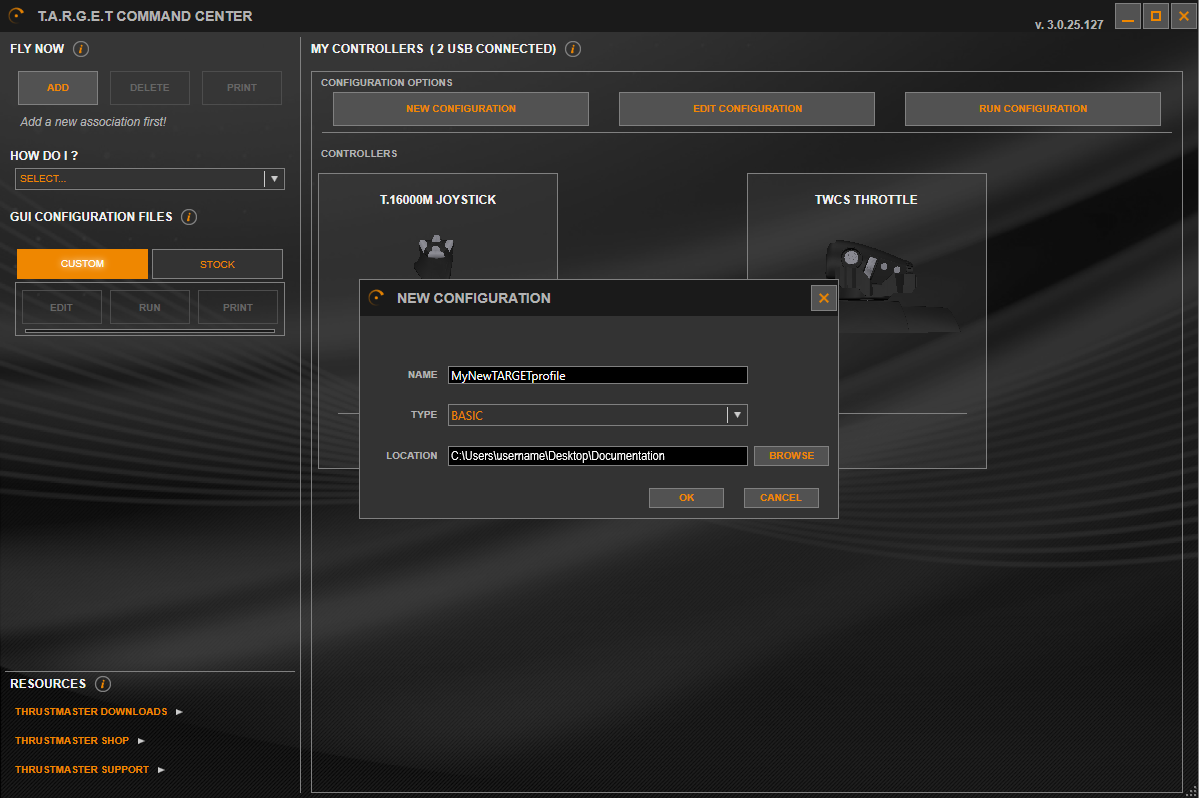The height and width of the screenshot is (798, 1199).
Task: Click the T.A.R.G.E.T logo icon in title bar
Action: tap(16, 15)
